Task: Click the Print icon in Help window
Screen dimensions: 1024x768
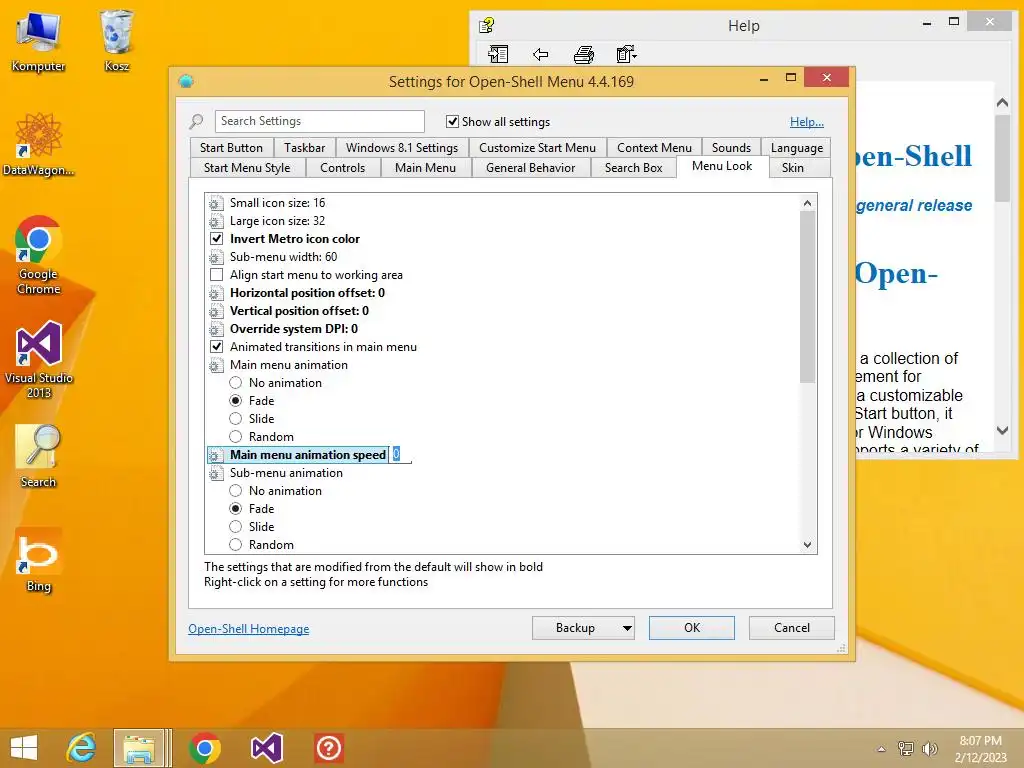Action: (x=583, y=54)
